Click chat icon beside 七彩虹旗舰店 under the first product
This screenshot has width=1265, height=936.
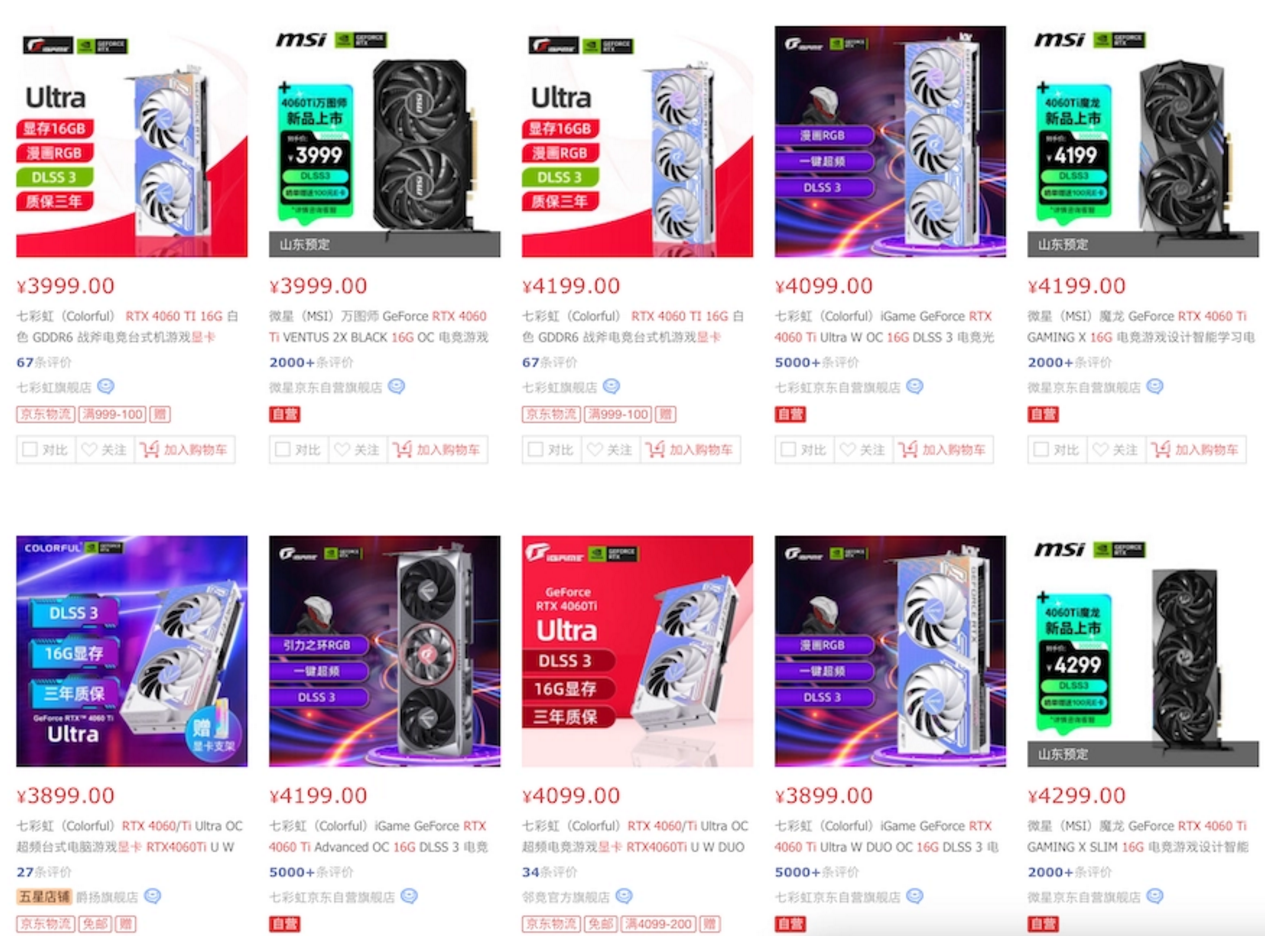pyautogui.click(x=105, y=386)
